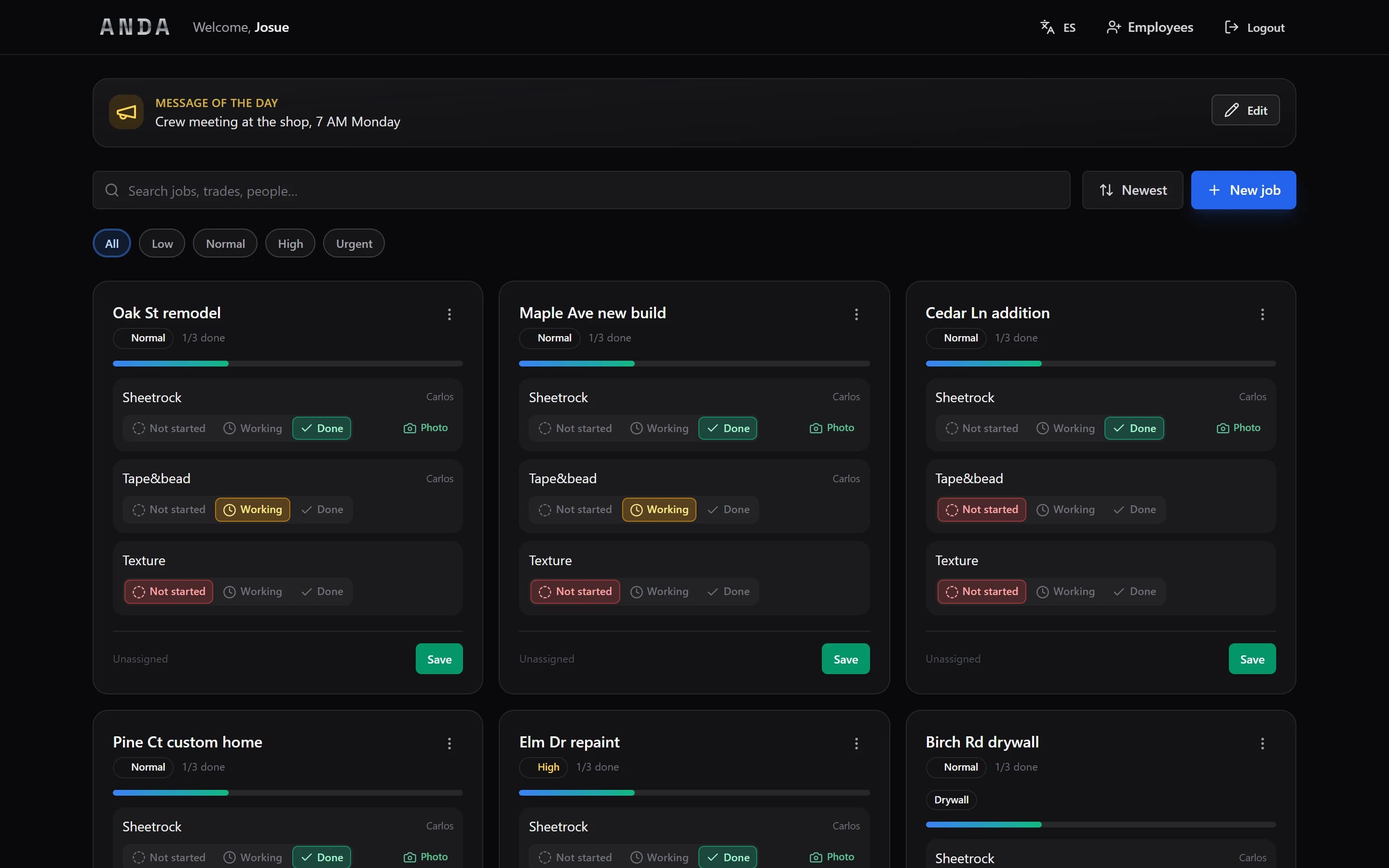Filter jobs by High priority

pyautogui.click(x=290, y=244)
